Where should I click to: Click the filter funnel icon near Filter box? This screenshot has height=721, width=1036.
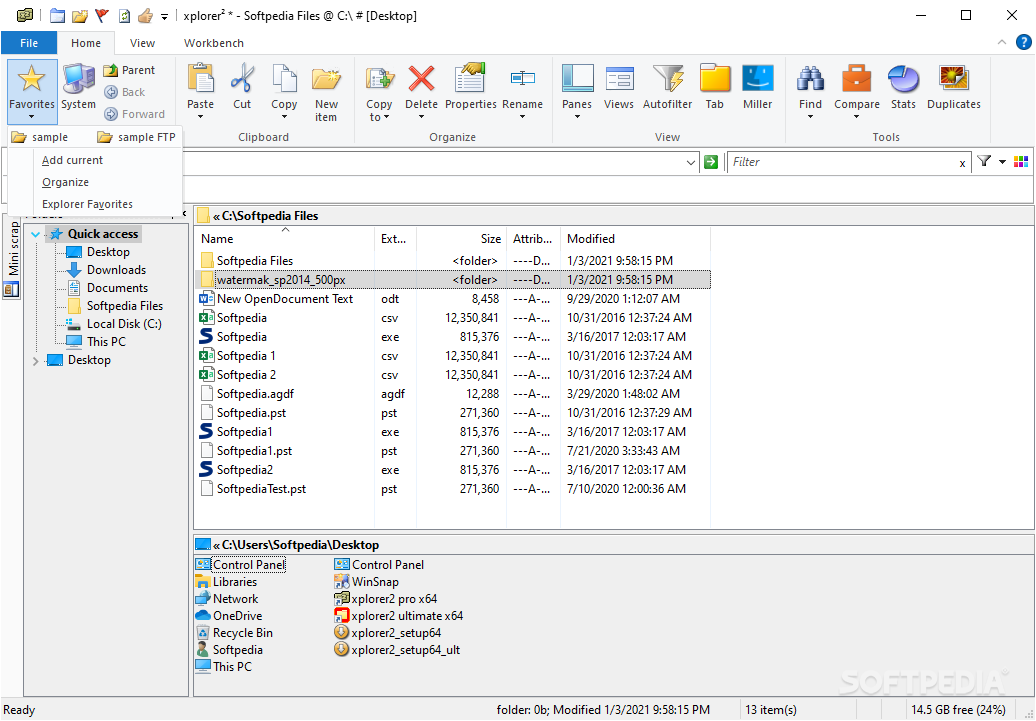click(x=984, y=161)
